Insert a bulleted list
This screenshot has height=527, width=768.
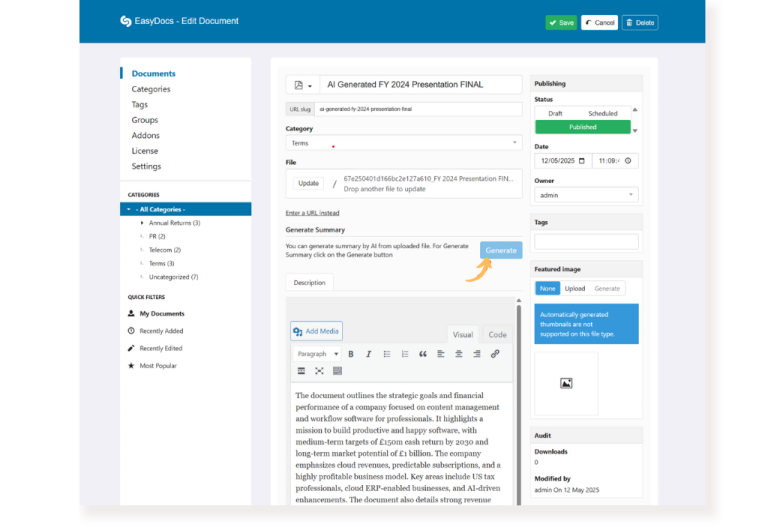click(x=387, y=354)
